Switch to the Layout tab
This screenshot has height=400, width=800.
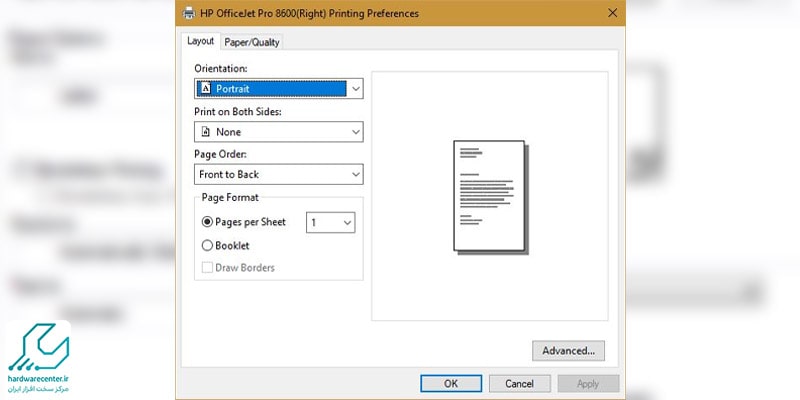tap(200, 41)
